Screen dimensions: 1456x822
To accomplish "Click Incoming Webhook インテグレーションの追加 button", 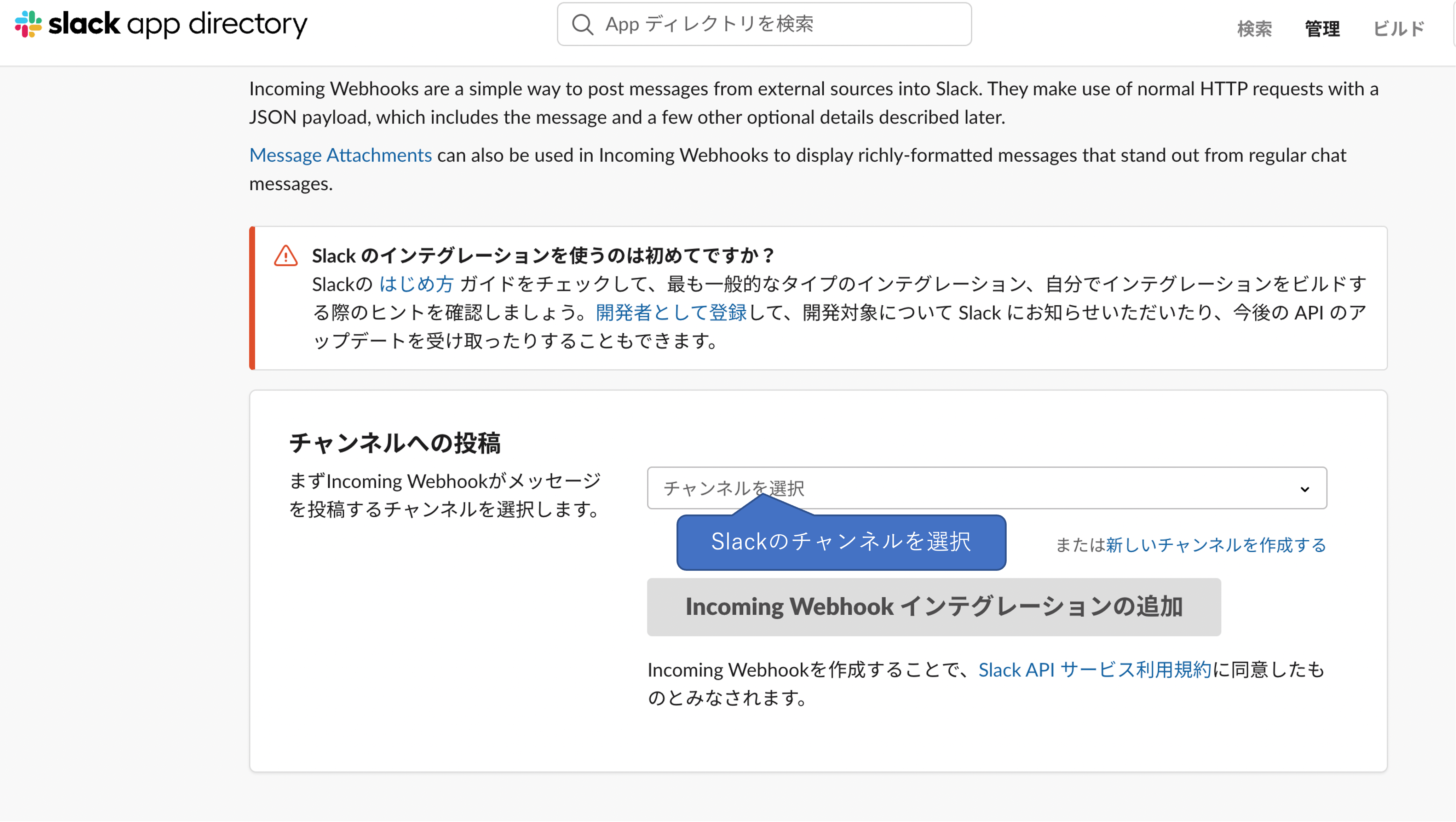I will tap(934, 607).
